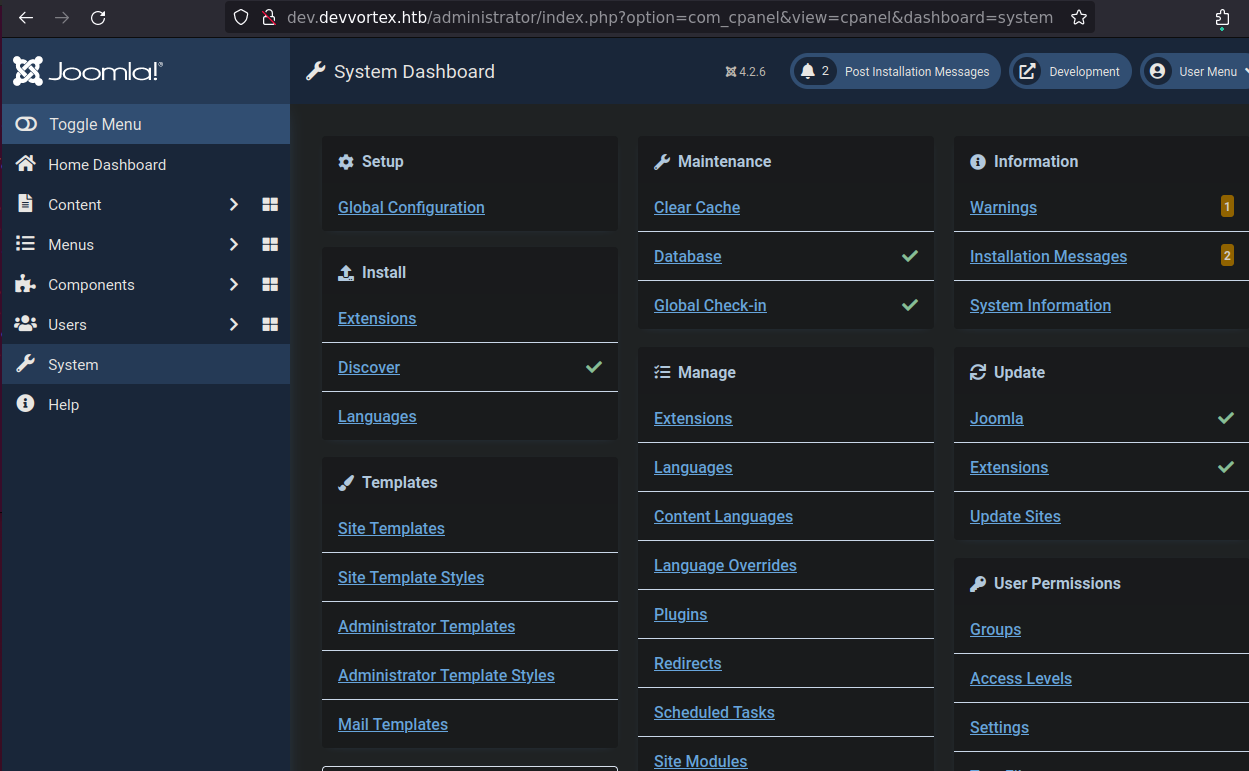Open Plugins manager
This screenshot has width=1249, height=771.
point(681,614)
